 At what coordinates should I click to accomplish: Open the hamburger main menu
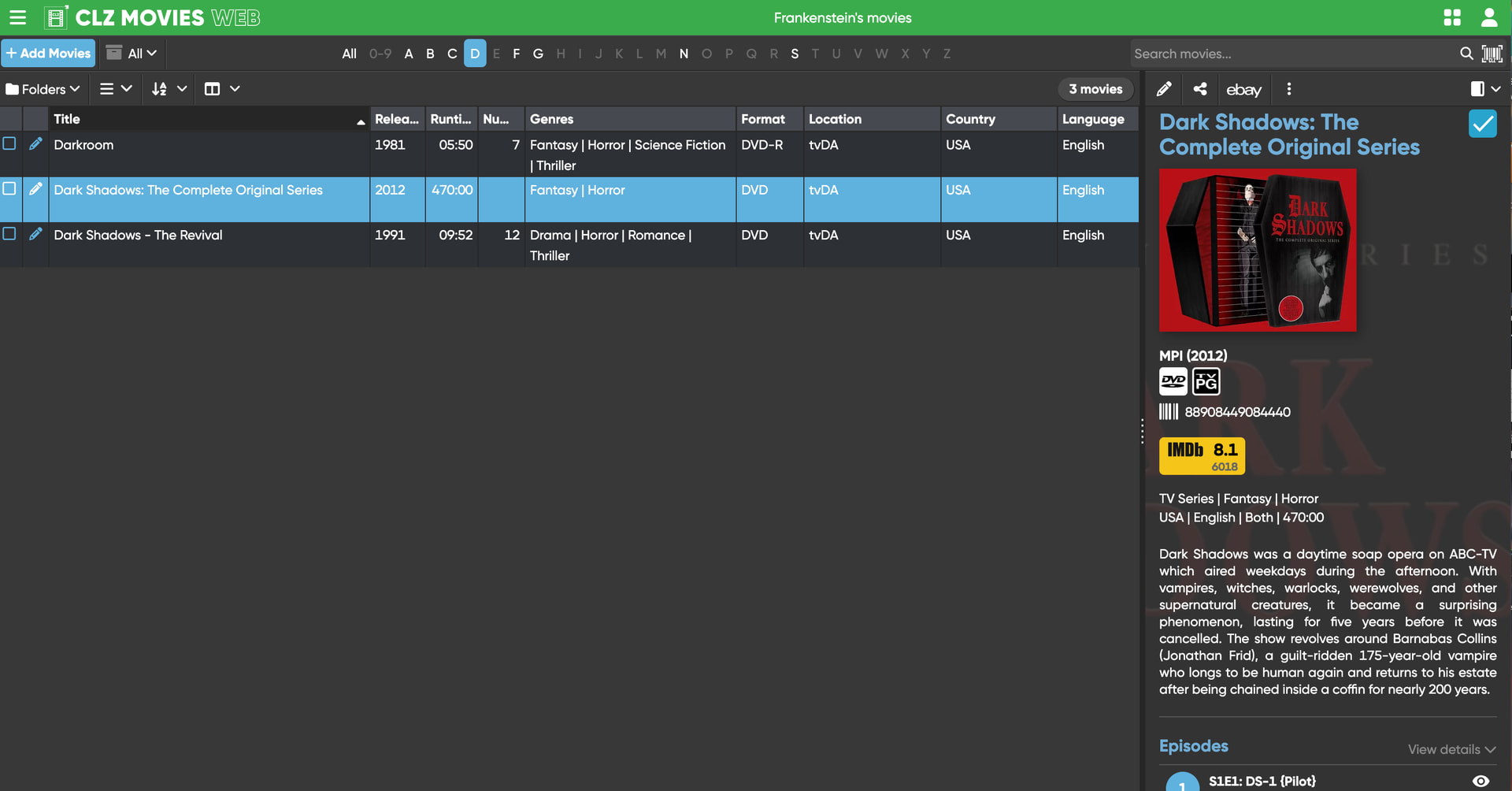point(17,17)
